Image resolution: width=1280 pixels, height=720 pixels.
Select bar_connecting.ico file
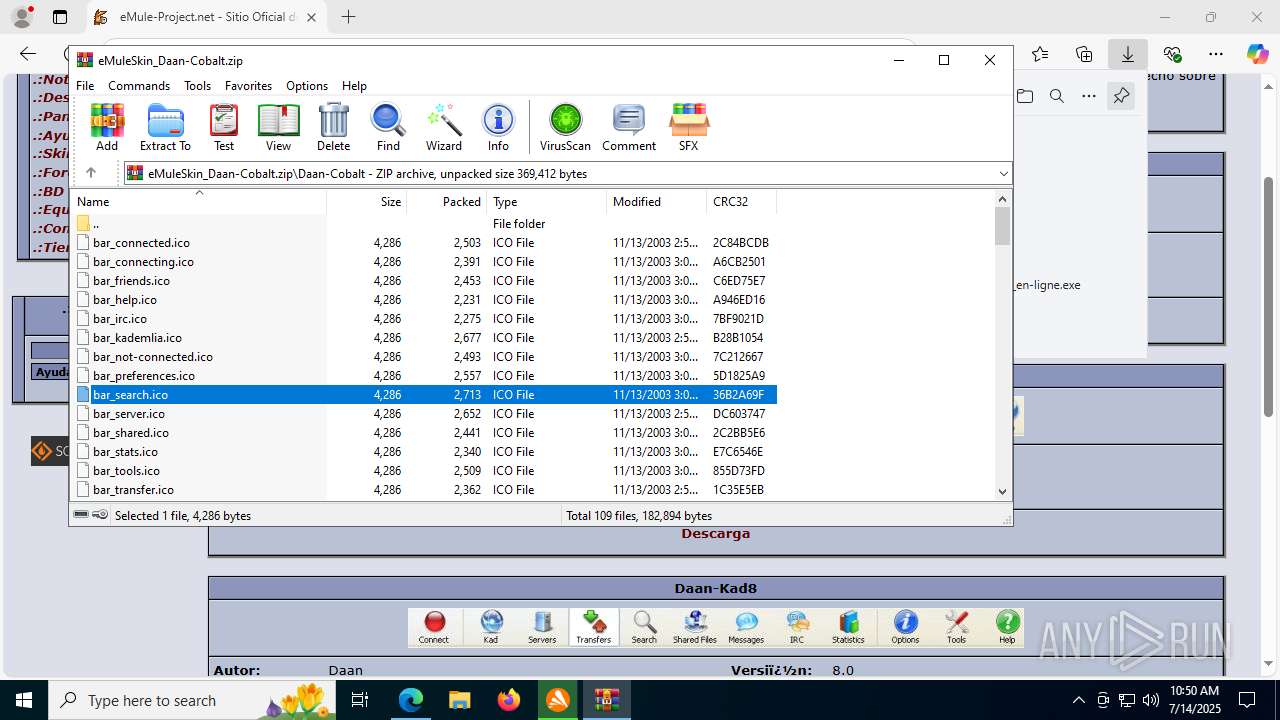click(x=424, y=261)
